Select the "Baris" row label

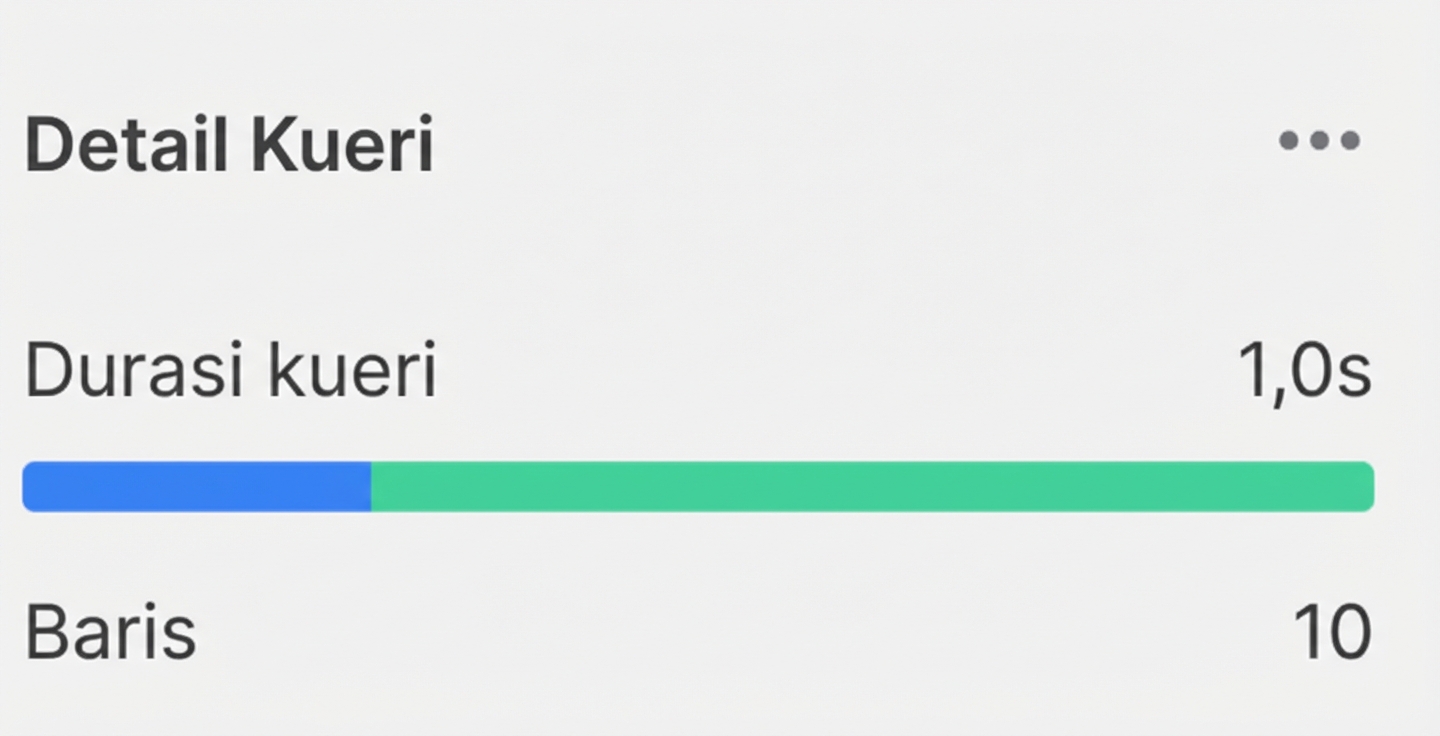pyautogui.click(x=110, y=632)
